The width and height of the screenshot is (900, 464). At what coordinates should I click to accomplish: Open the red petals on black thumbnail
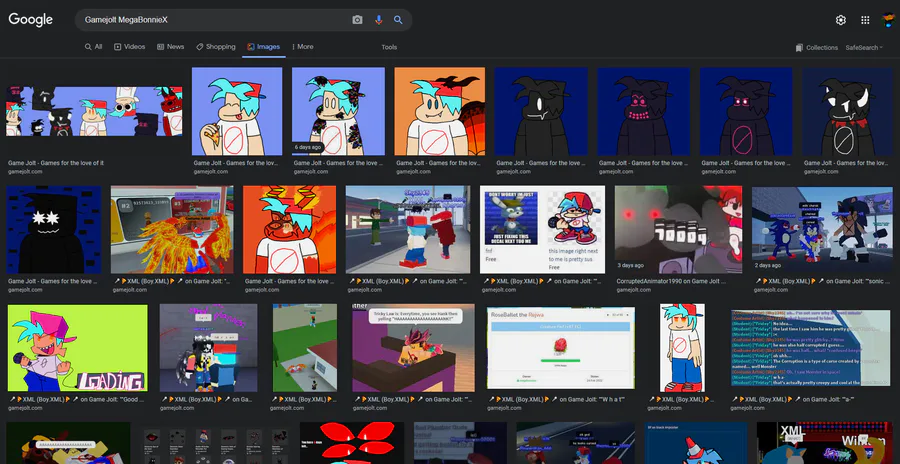352,443
